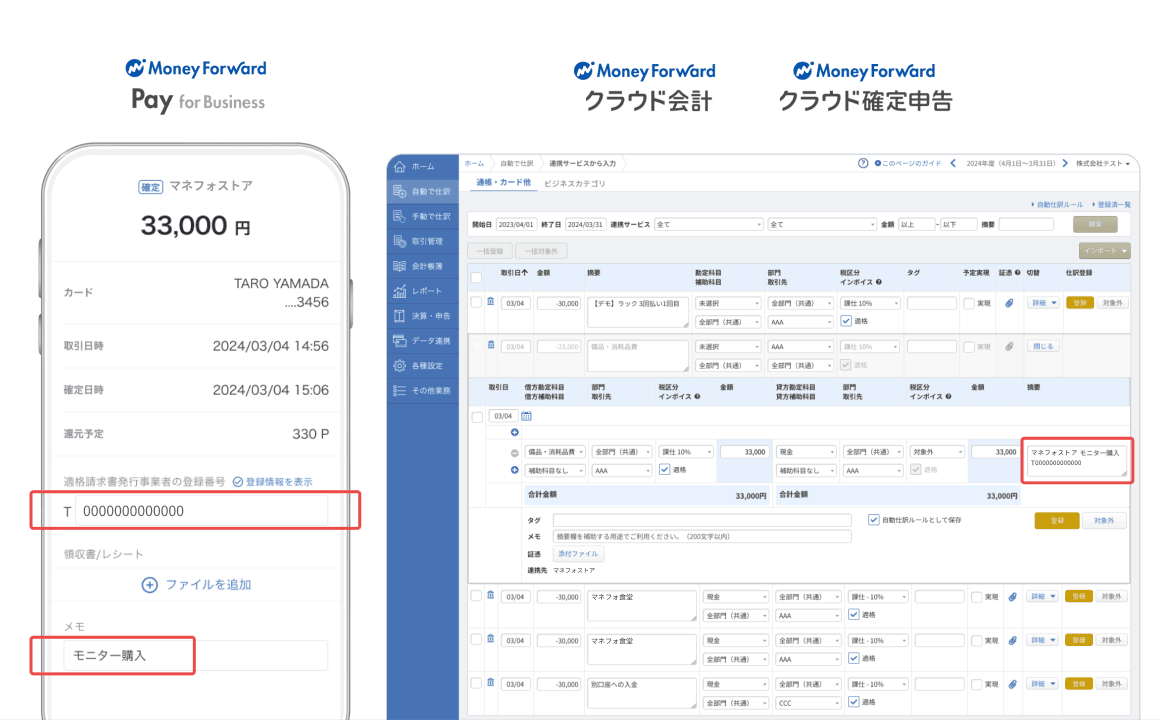Image resolution: width=1160 pixels, height=720 pixels.
Task: Click ホーム breadcrumb
Action: pyautogui.click(x=474, y=164)
